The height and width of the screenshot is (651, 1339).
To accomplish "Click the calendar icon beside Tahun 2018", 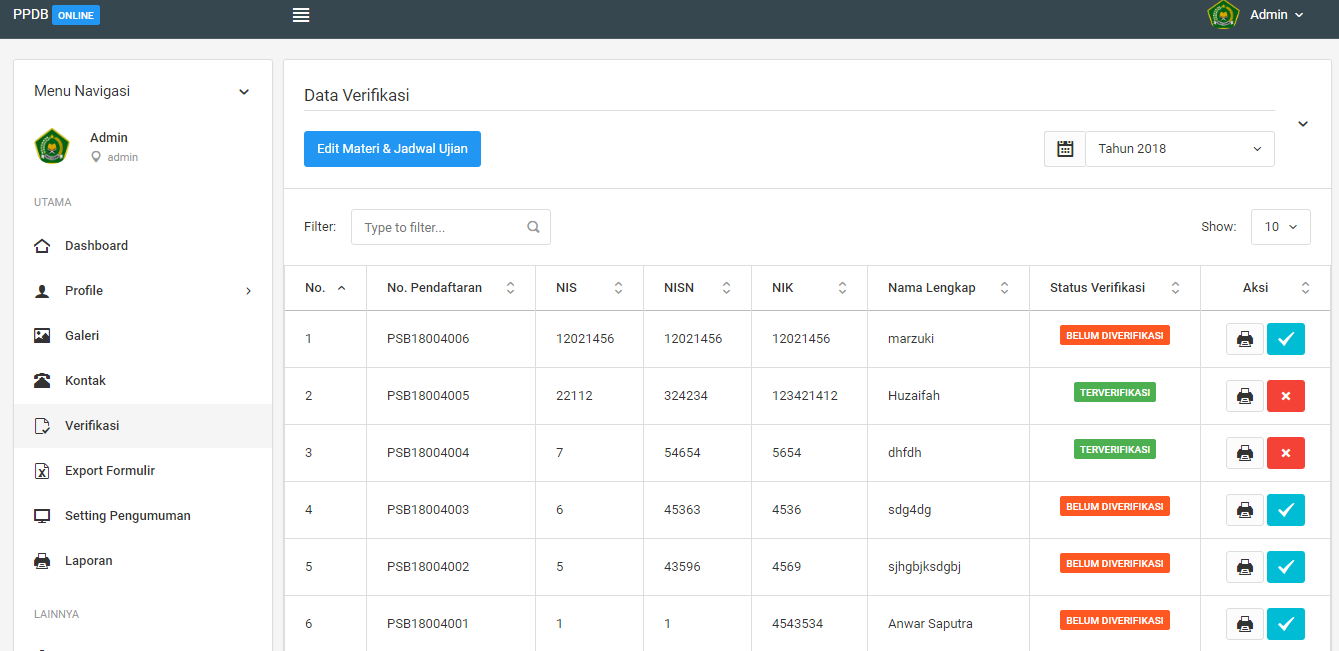I will tap(1065, 149).
